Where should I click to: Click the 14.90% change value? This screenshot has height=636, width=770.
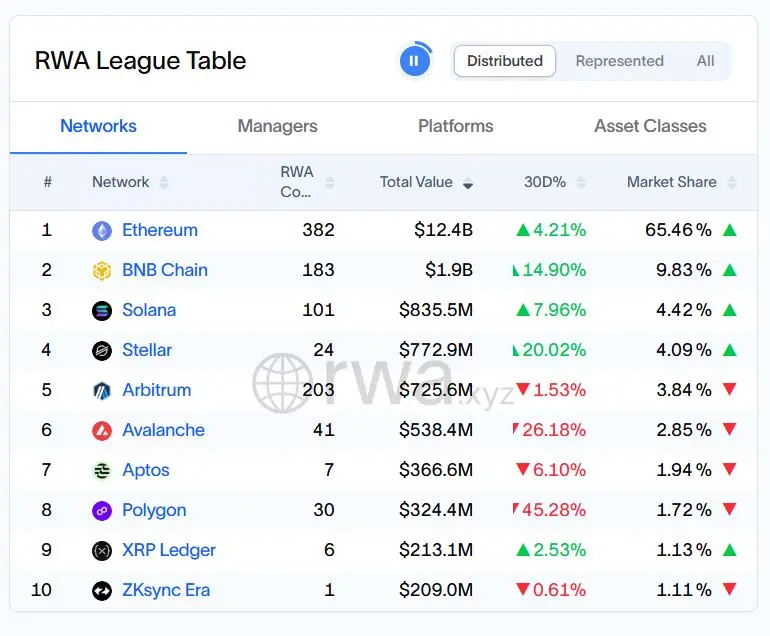coord(554,270)
